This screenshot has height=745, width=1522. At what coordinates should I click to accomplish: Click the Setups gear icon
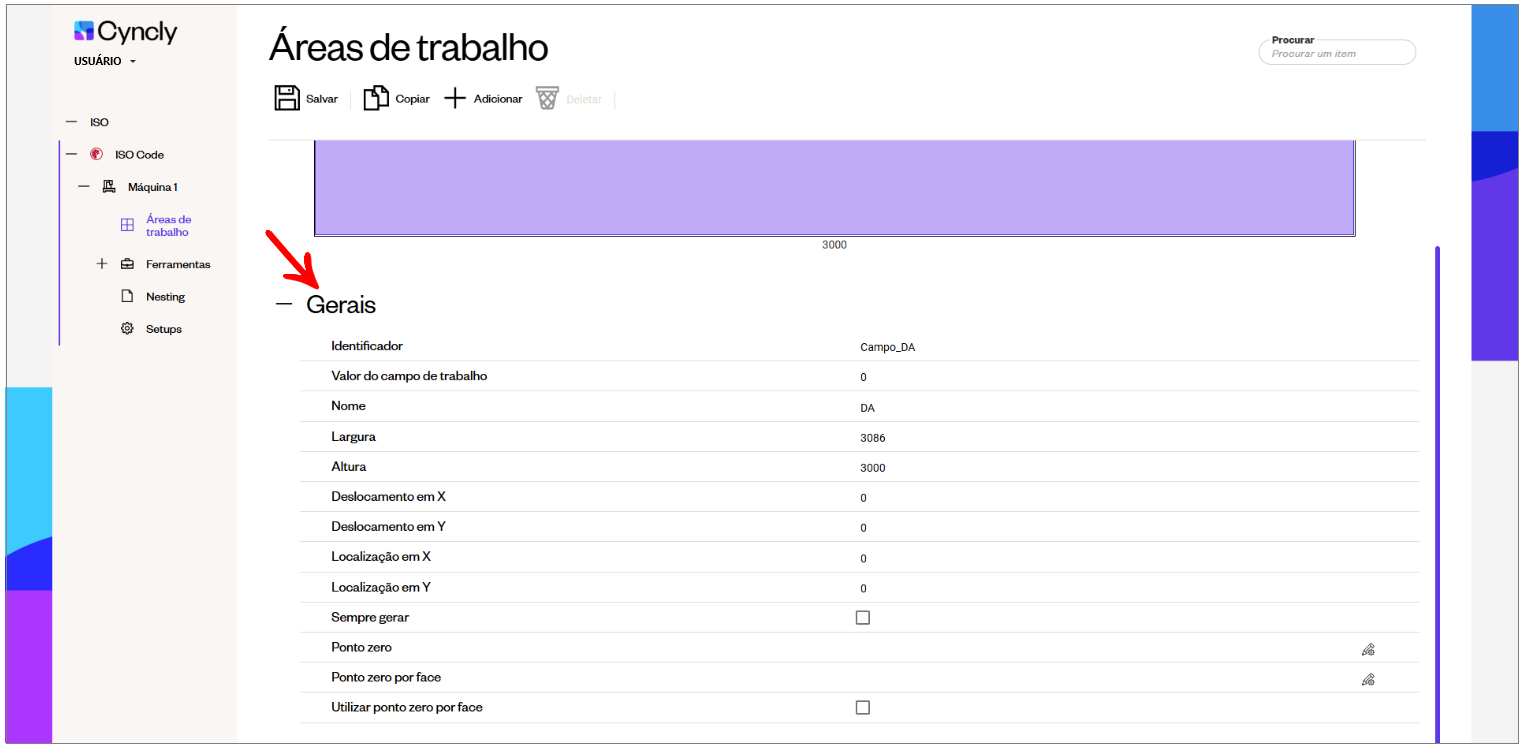127,329
